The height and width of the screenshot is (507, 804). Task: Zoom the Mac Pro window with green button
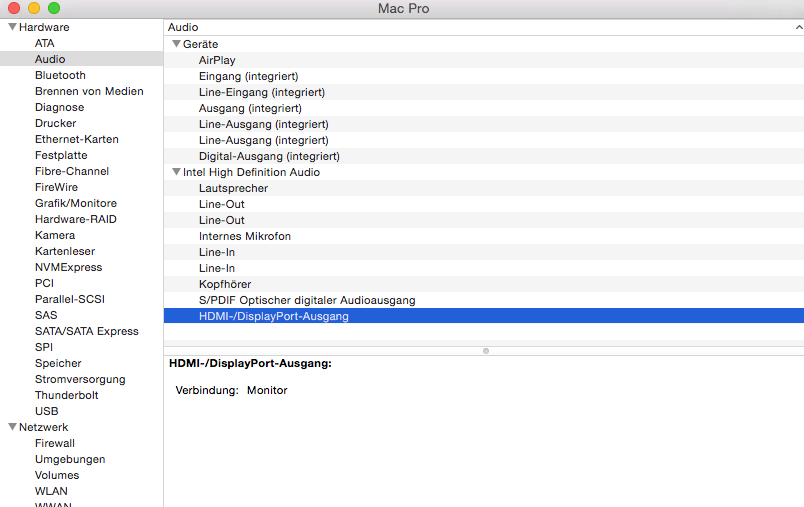tap(54, 8)
